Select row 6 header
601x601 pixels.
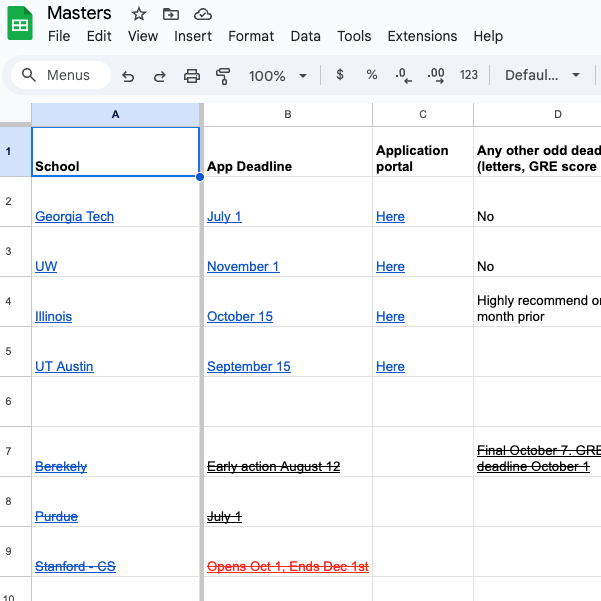click(15, 401)
